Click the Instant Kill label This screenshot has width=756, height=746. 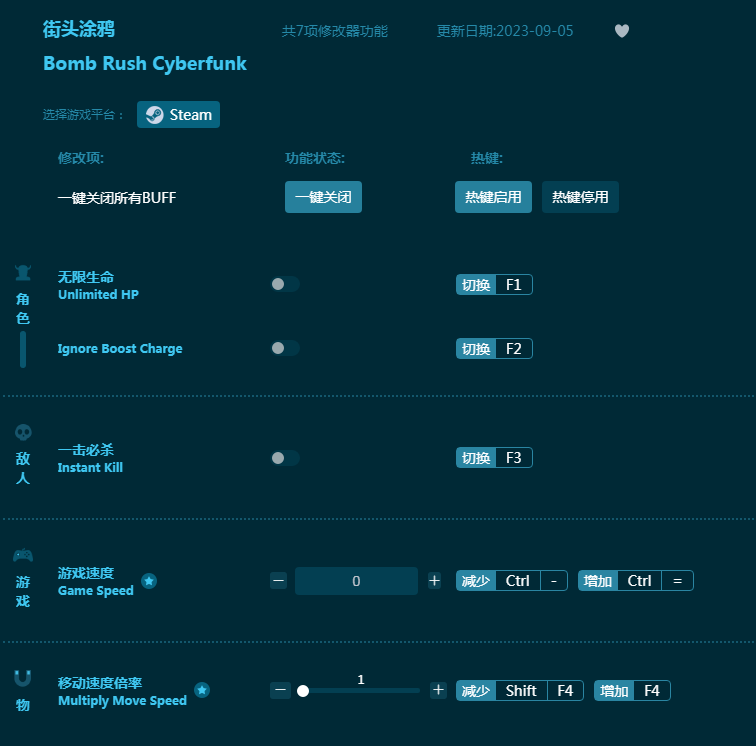[x=90, y=467]
